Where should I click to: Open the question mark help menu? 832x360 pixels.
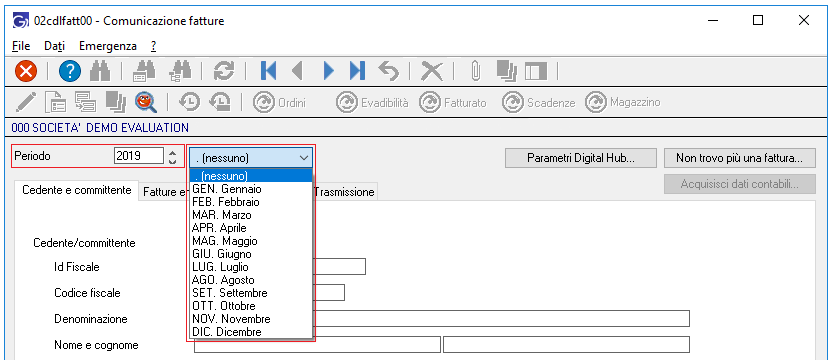153,46
